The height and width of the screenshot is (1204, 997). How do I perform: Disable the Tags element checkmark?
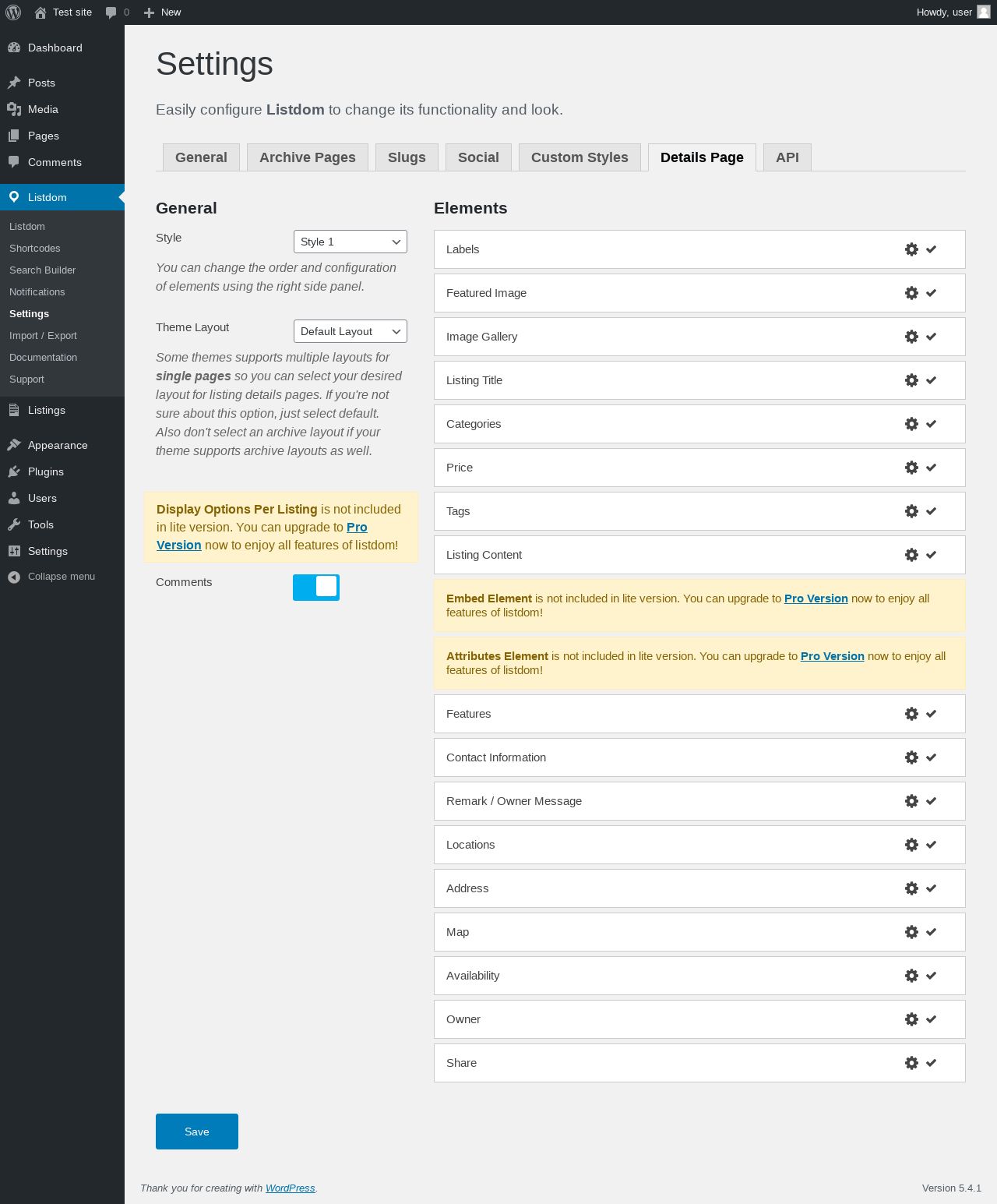[932, 511]
